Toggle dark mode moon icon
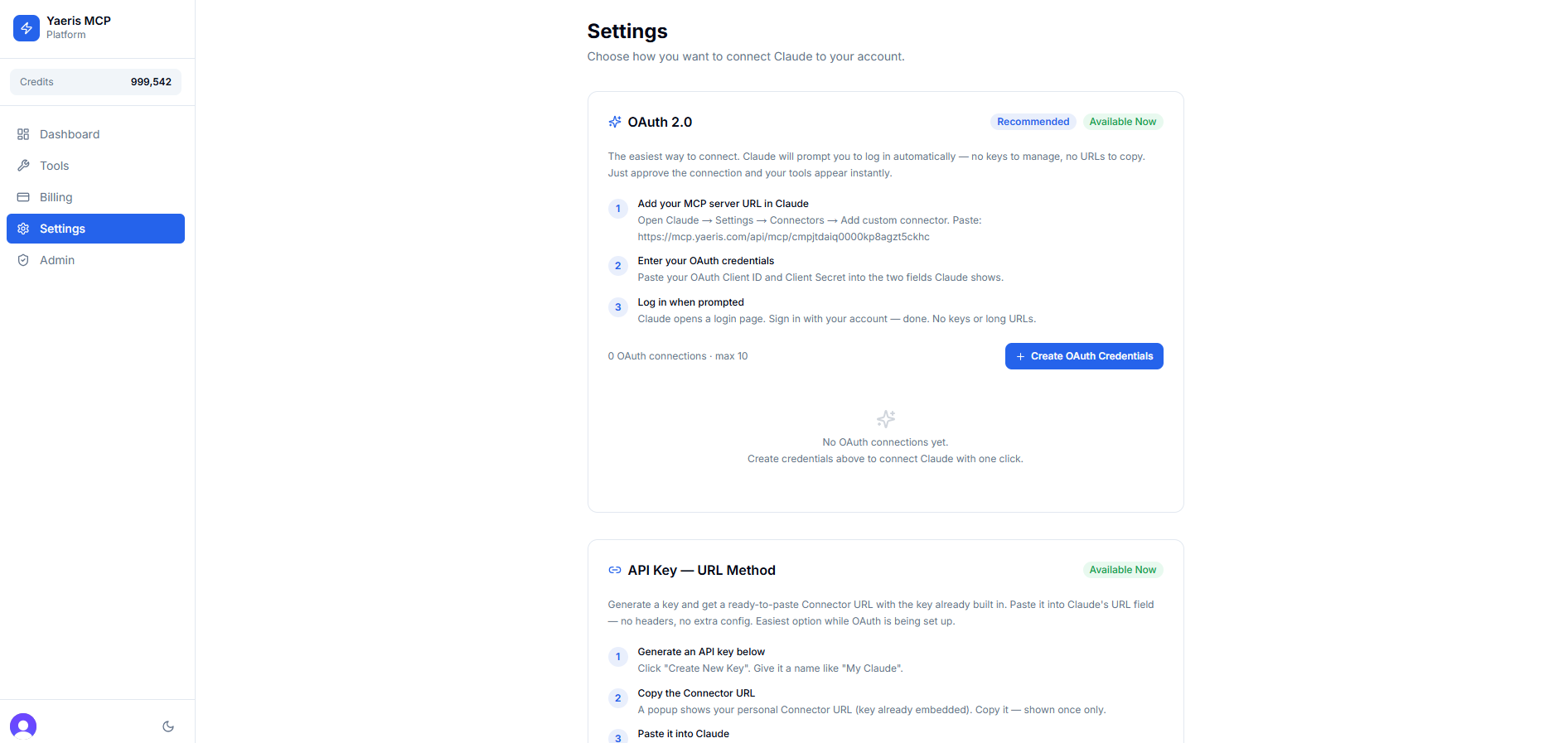The width and height of the screenshot is (1568, 743). click(x=168, y=726)
